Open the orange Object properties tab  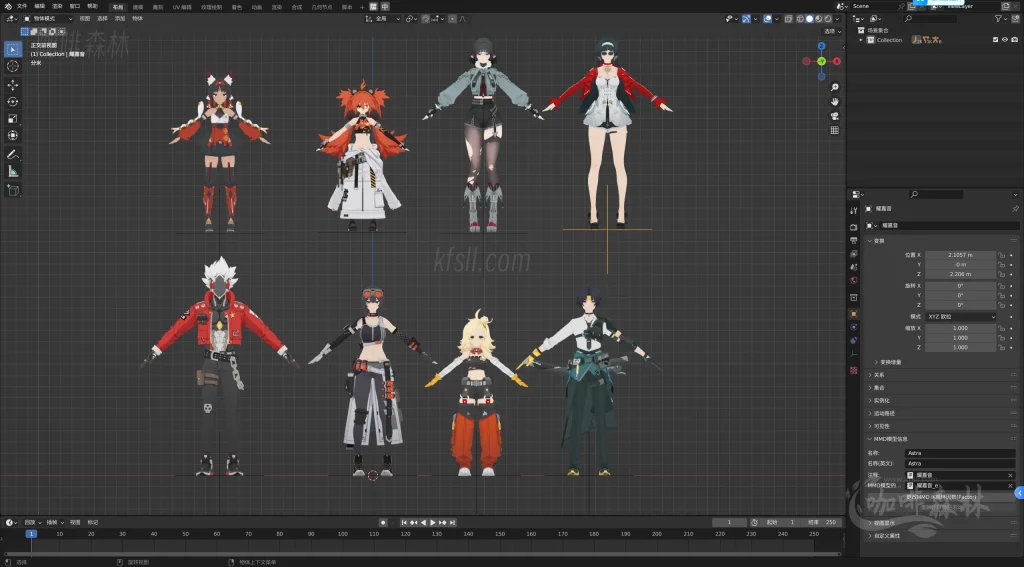[854, 314]
